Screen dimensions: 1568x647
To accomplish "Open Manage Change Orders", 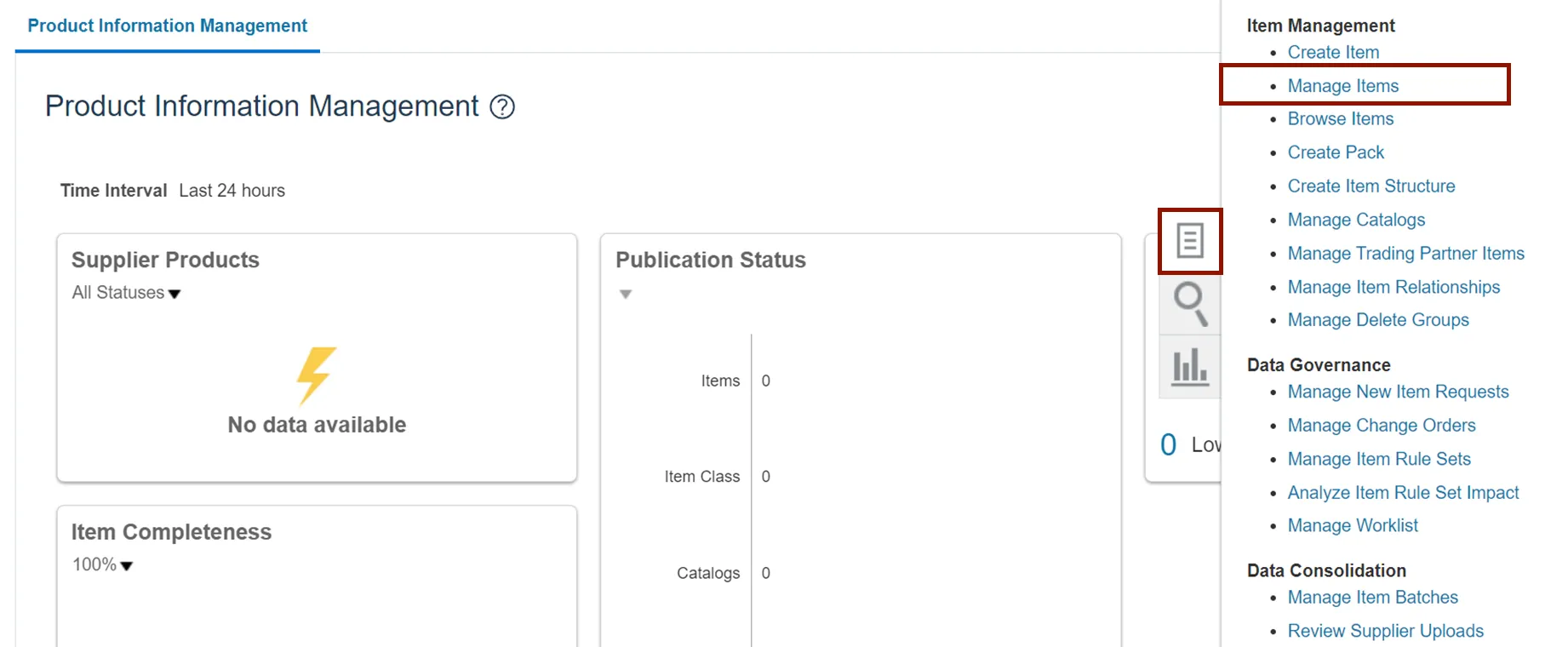I will [1381, 426].
